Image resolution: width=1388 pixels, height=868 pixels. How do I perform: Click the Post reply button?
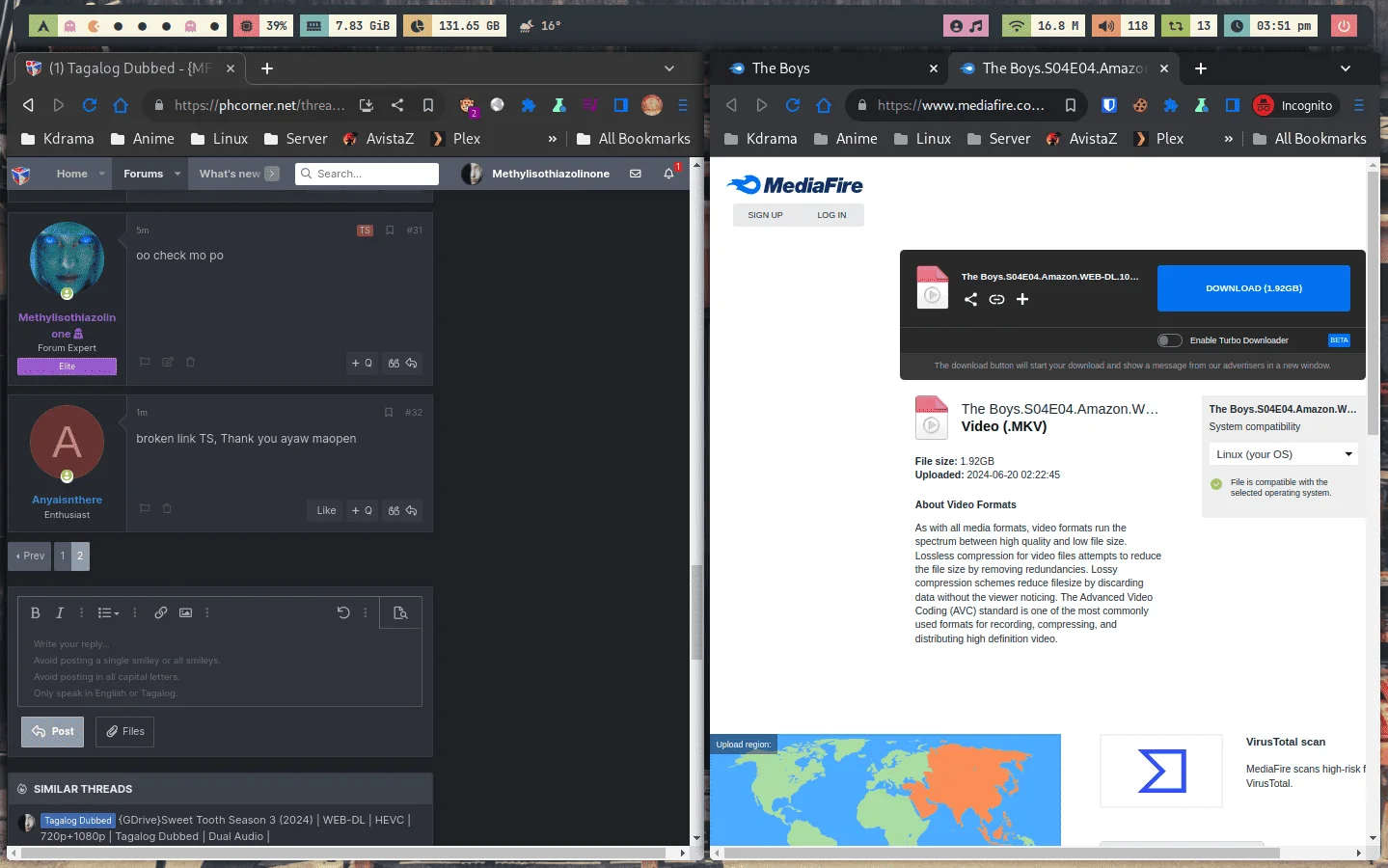53,732
